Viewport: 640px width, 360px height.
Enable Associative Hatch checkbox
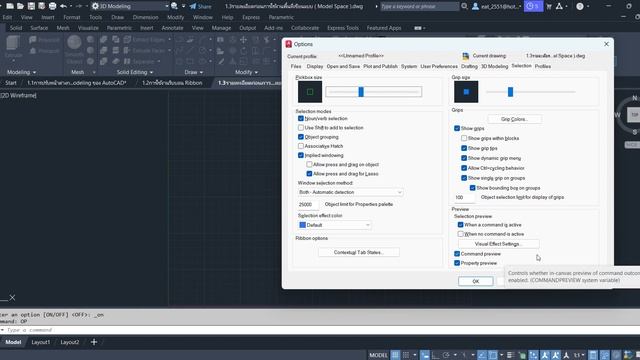(x=301, y=146)
